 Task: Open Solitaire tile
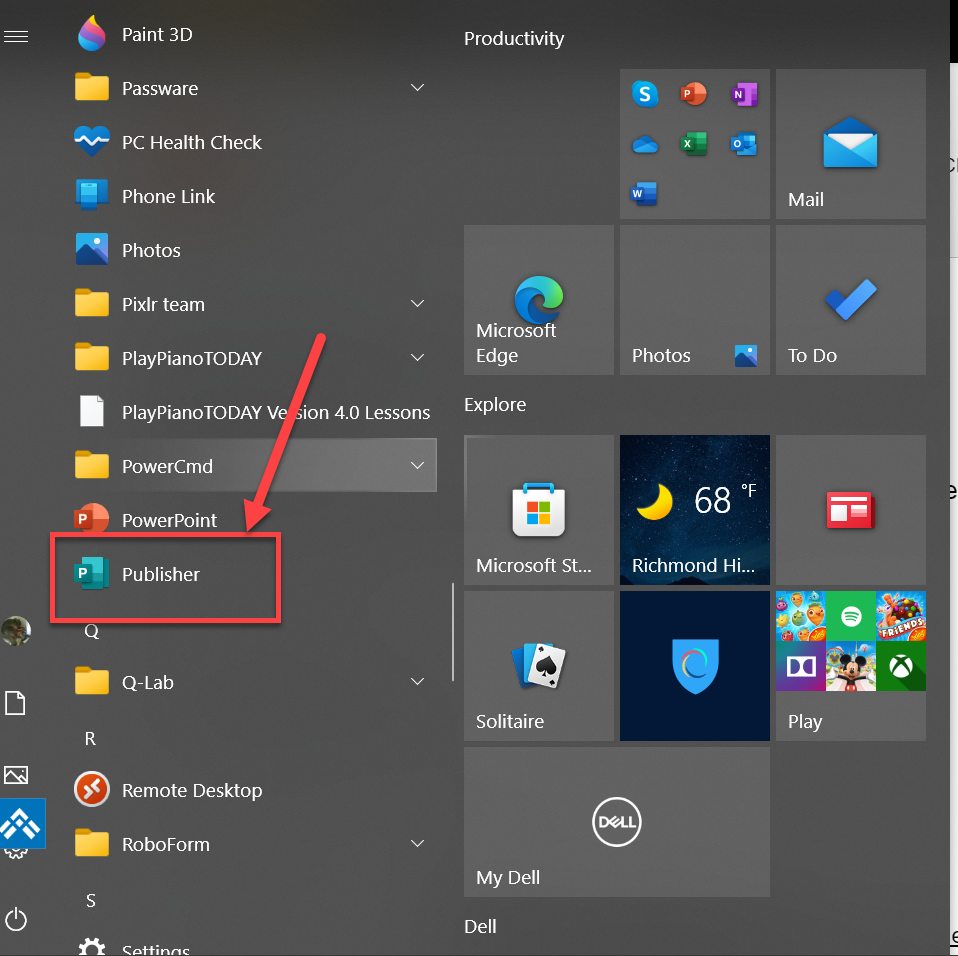click(x=538, y=666)
